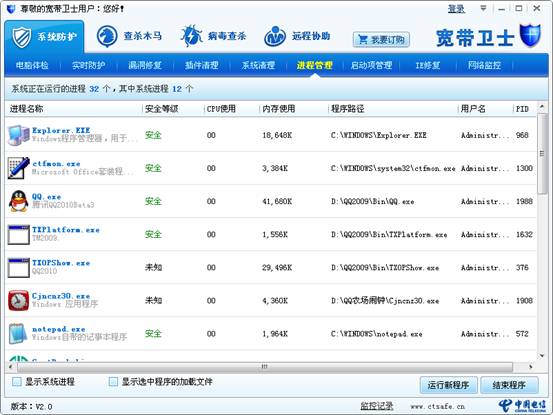Click the Explorer.EXE computer icon
Image resolution: width=553 pixels, height=415 pixels.
tap(19, 135)
